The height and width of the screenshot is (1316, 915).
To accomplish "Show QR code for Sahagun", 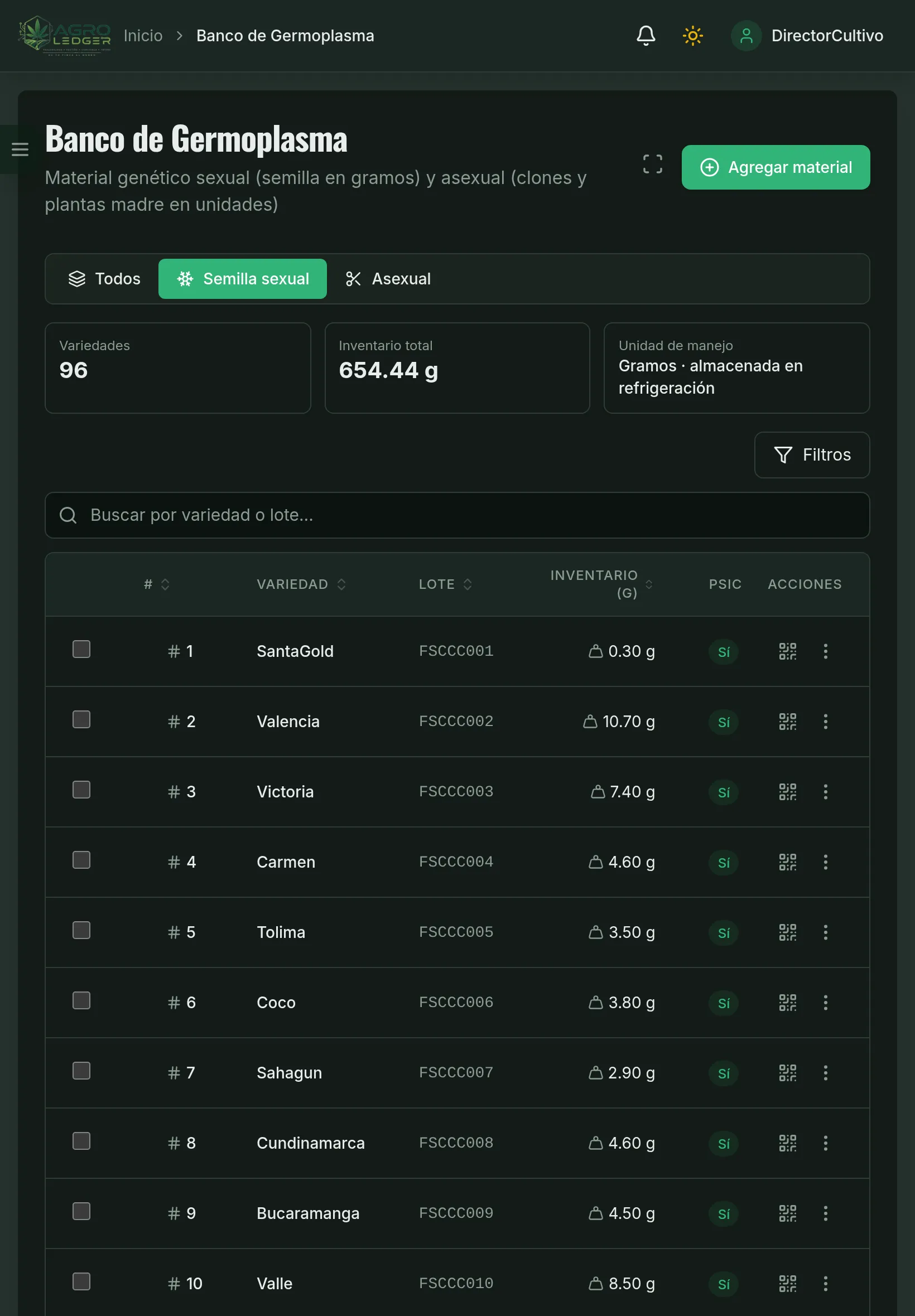I will click(x=787, y=1072).
